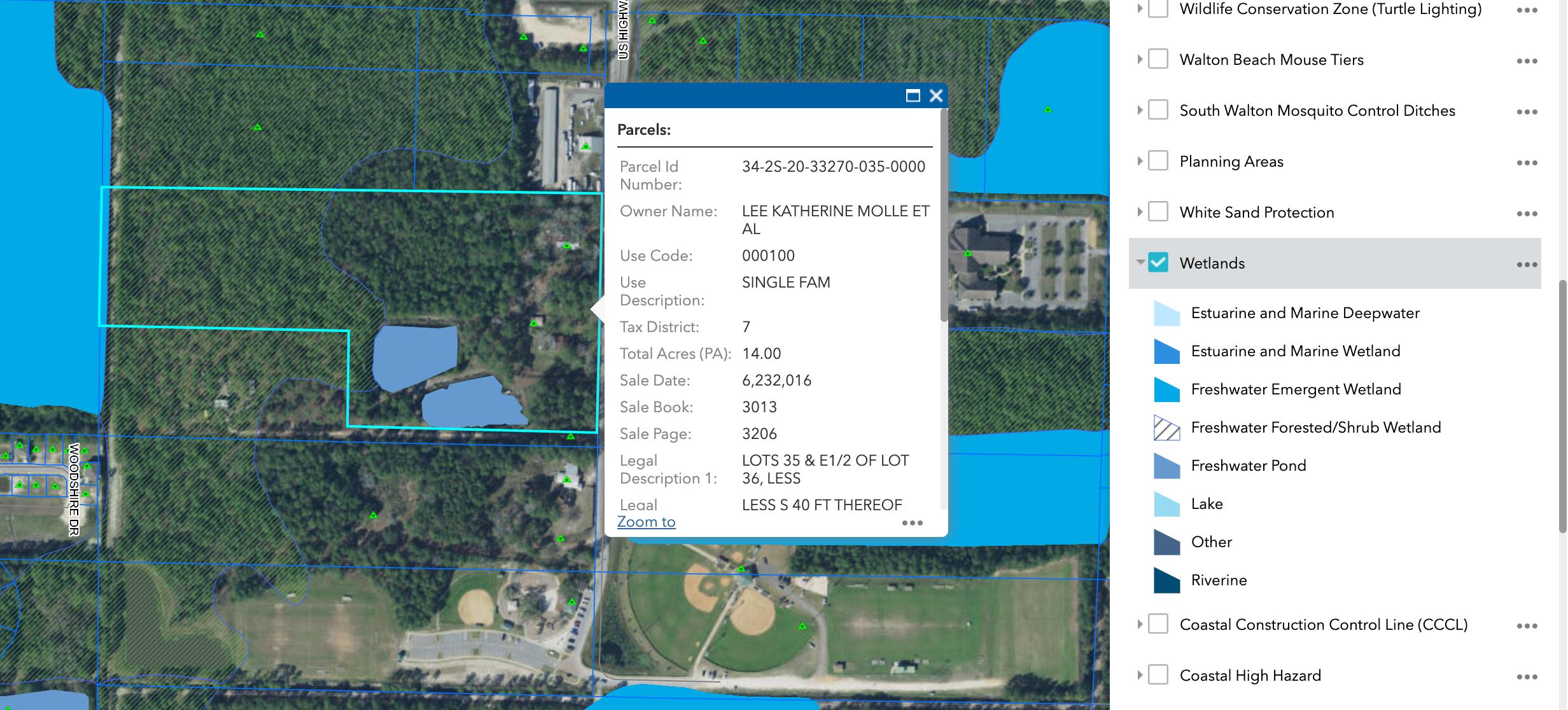Click the Freshwater Pond legend swatch
The image size is (1568, 710).
click(1166, 466)
